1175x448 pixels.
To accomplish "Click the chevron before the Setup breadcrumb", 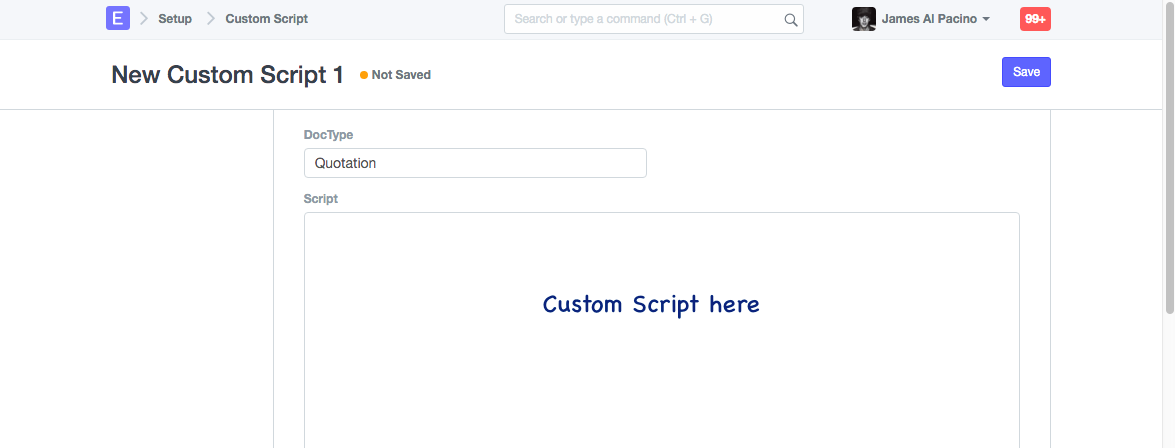I will [x=144, y=19].
